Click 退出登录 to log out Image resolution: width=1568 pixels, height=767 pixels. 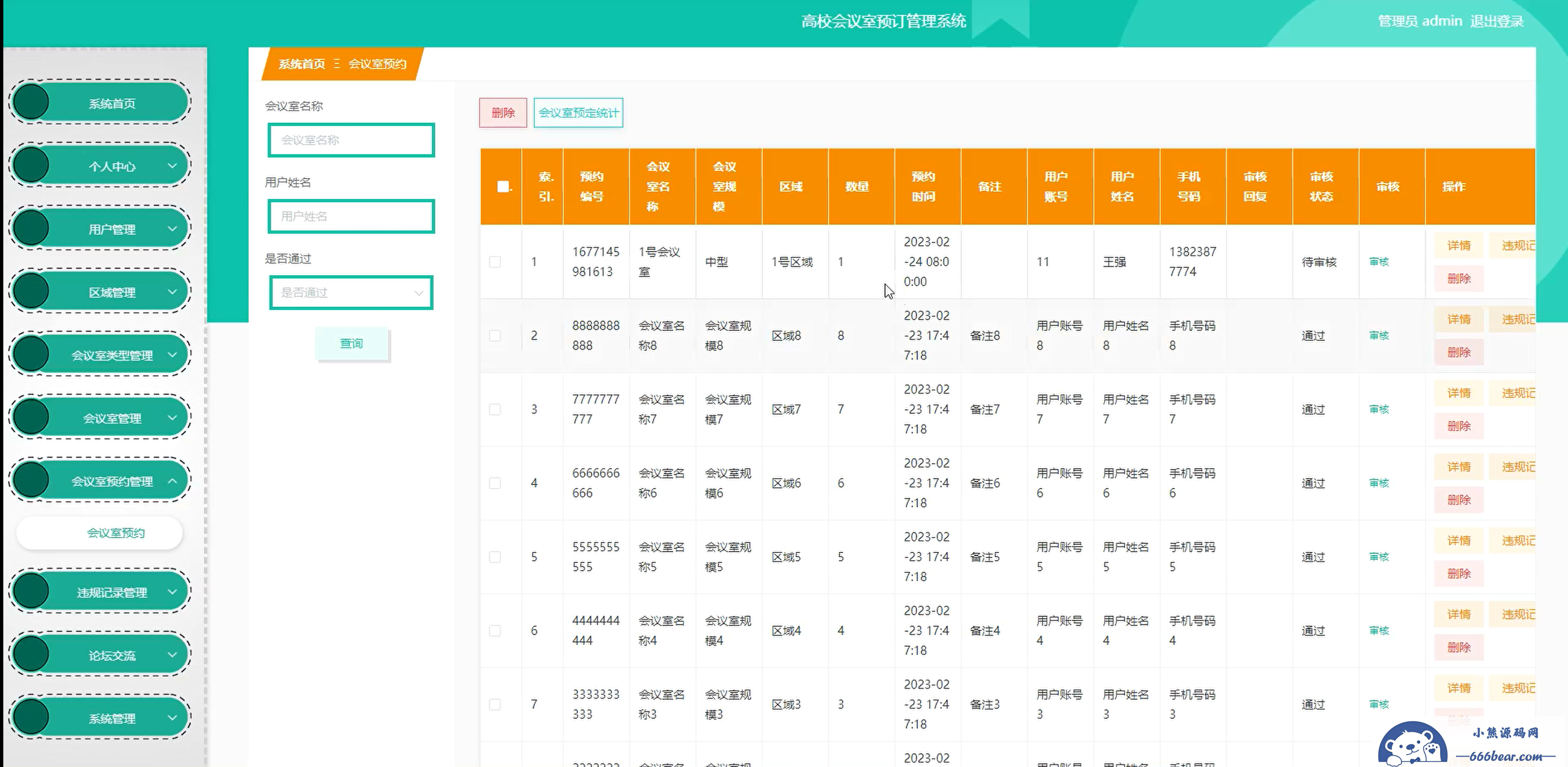pyautogui.click(x=1497, y=22)
